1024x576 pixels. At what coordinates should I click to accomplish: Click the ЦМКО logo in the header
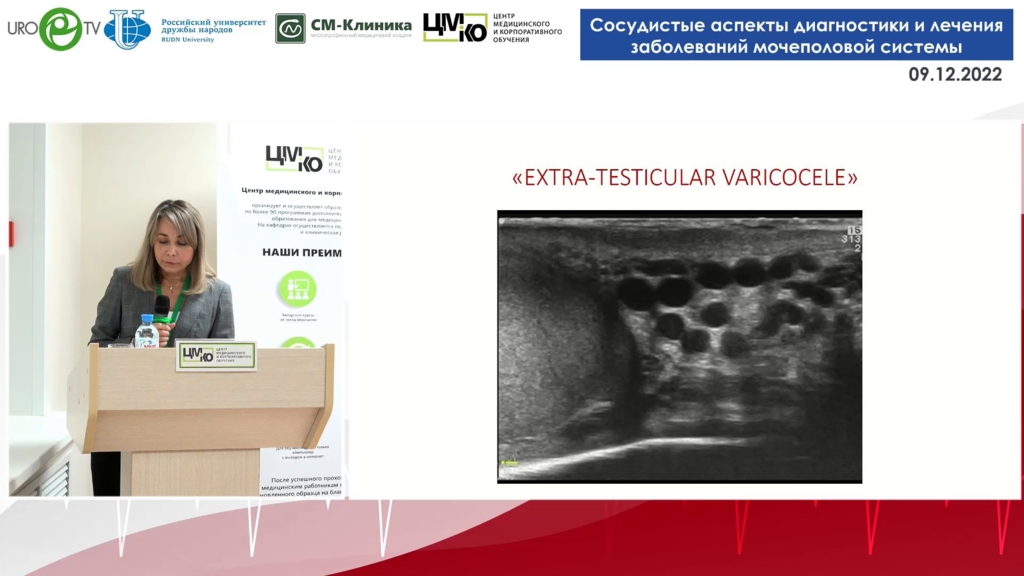[455, 28]
